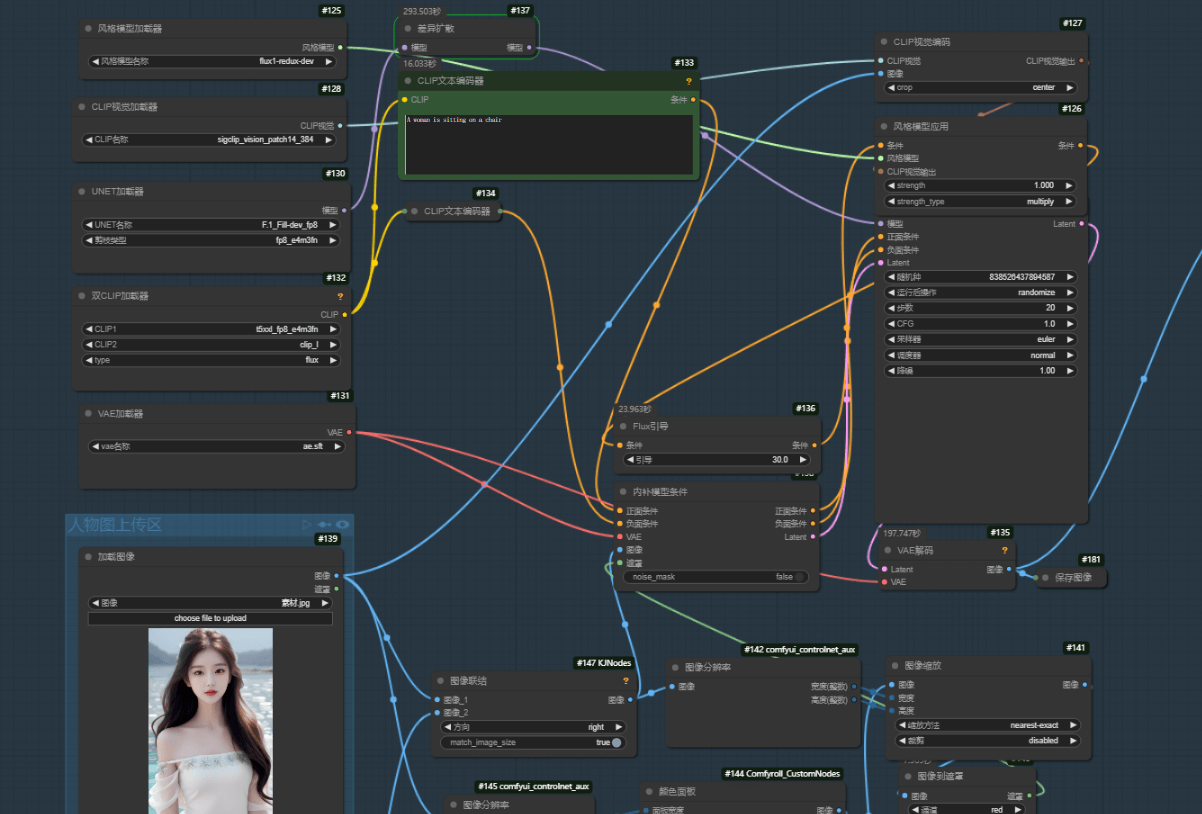Viewport: 1202px width, 814px height.
Task: Collapse the 风格模型应用 node via its title dot
Action: click(x=884, y=127)
